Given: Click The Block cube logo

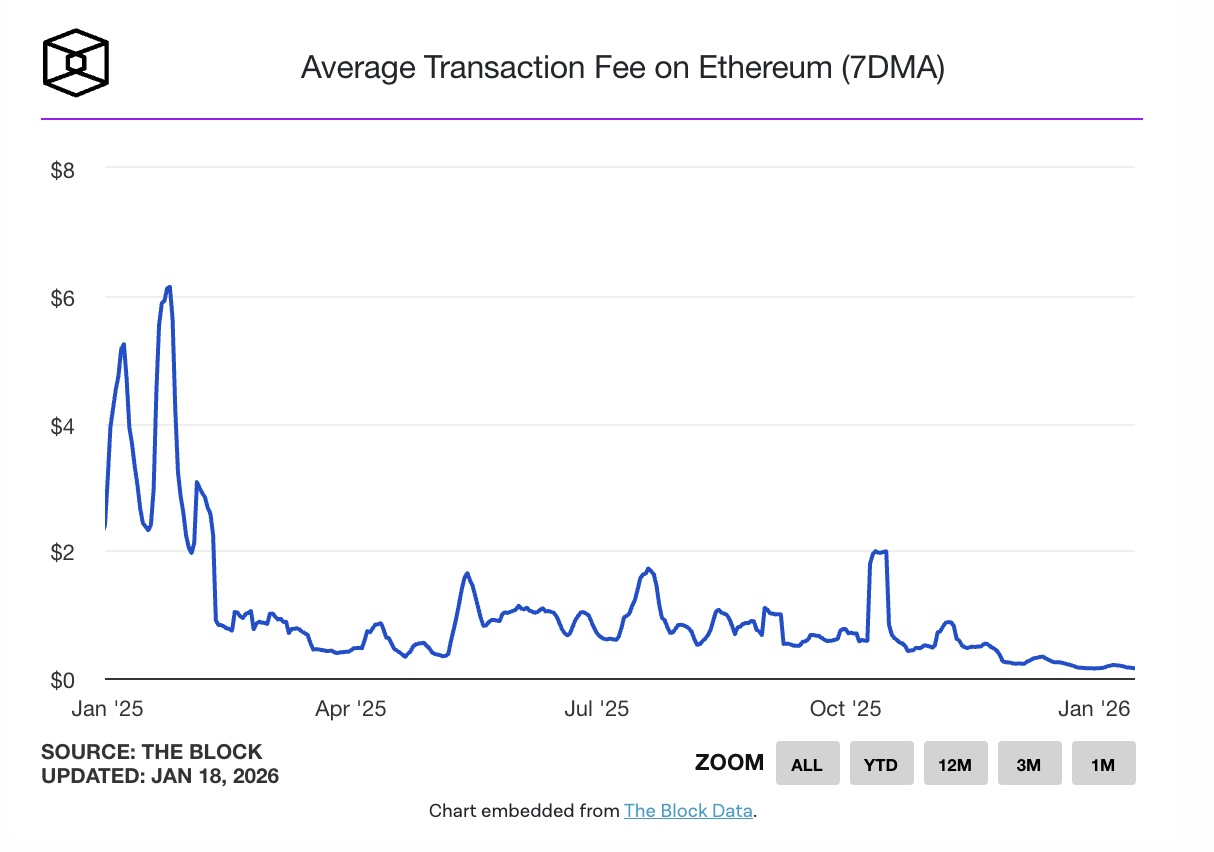Looking at the screenshot, I should pyautogui.click(x=75, y=65).
